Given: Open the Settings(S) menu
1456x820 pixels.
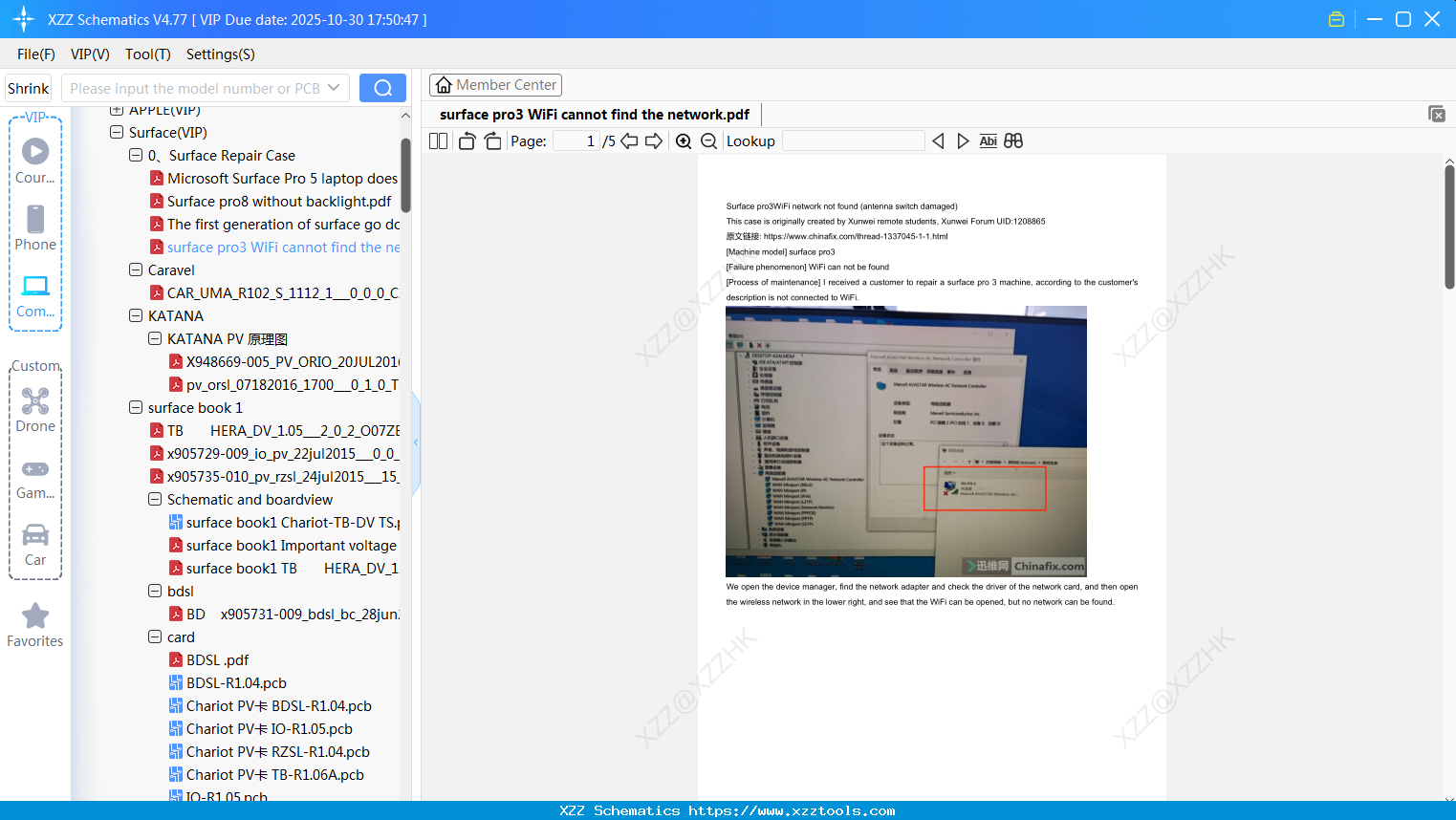Looking at the screenshot, I should coord(221,54).
